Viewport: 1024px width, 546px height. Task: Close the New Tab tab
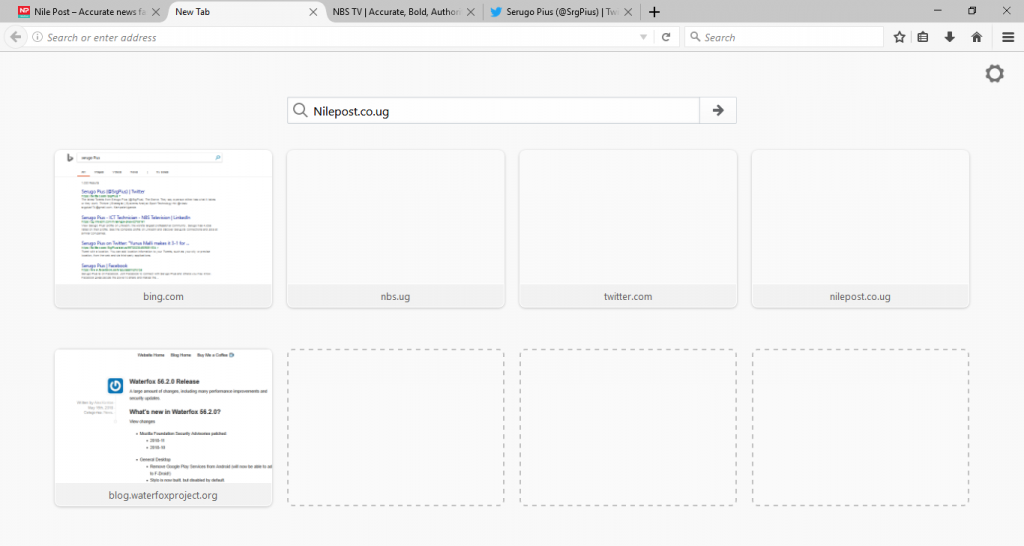coord(313,12)
